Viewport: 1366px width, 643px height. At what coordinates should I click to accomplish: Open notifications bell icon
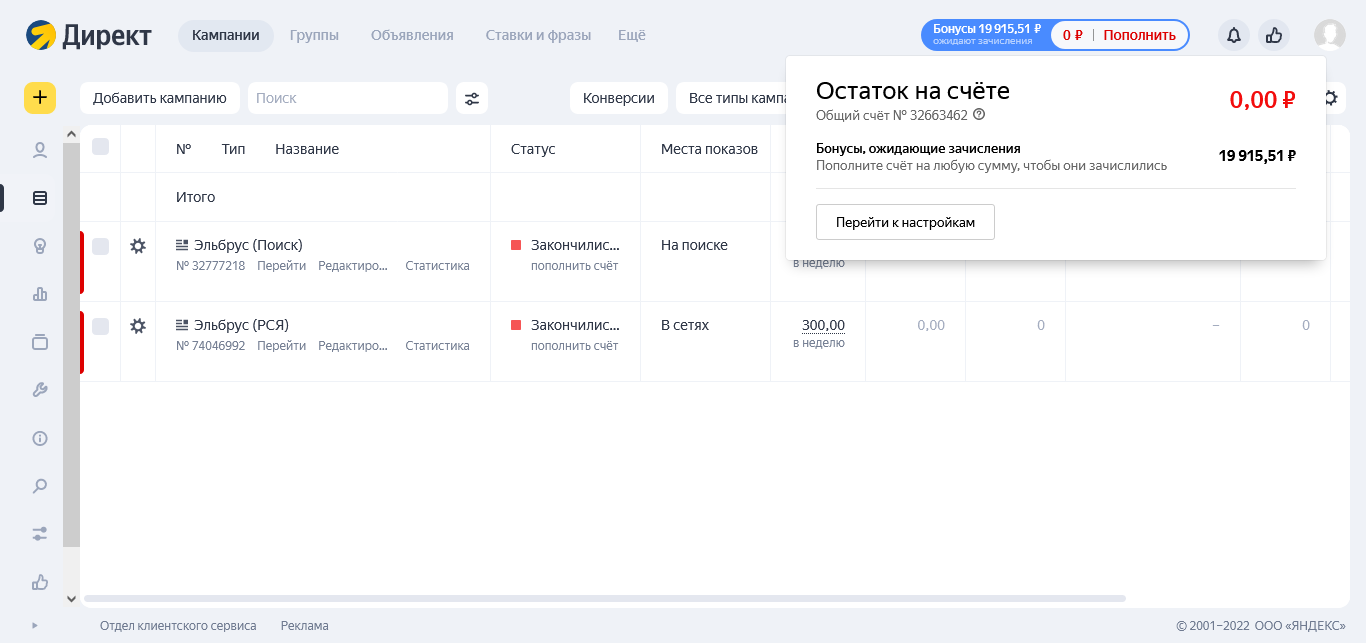point(1234,35)
